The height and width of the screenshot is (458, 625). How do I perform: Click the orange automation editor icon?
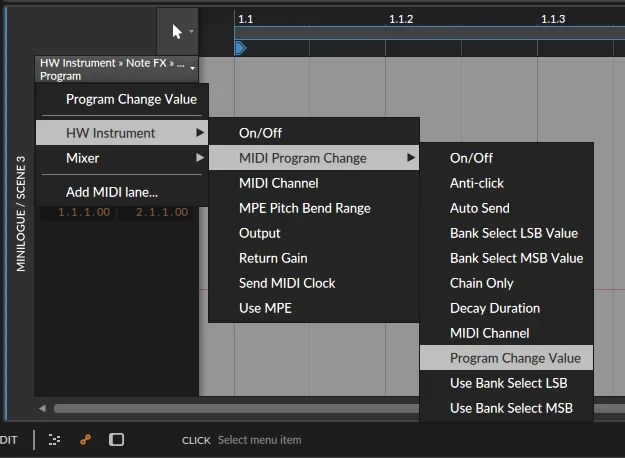(x=86, y=440)
